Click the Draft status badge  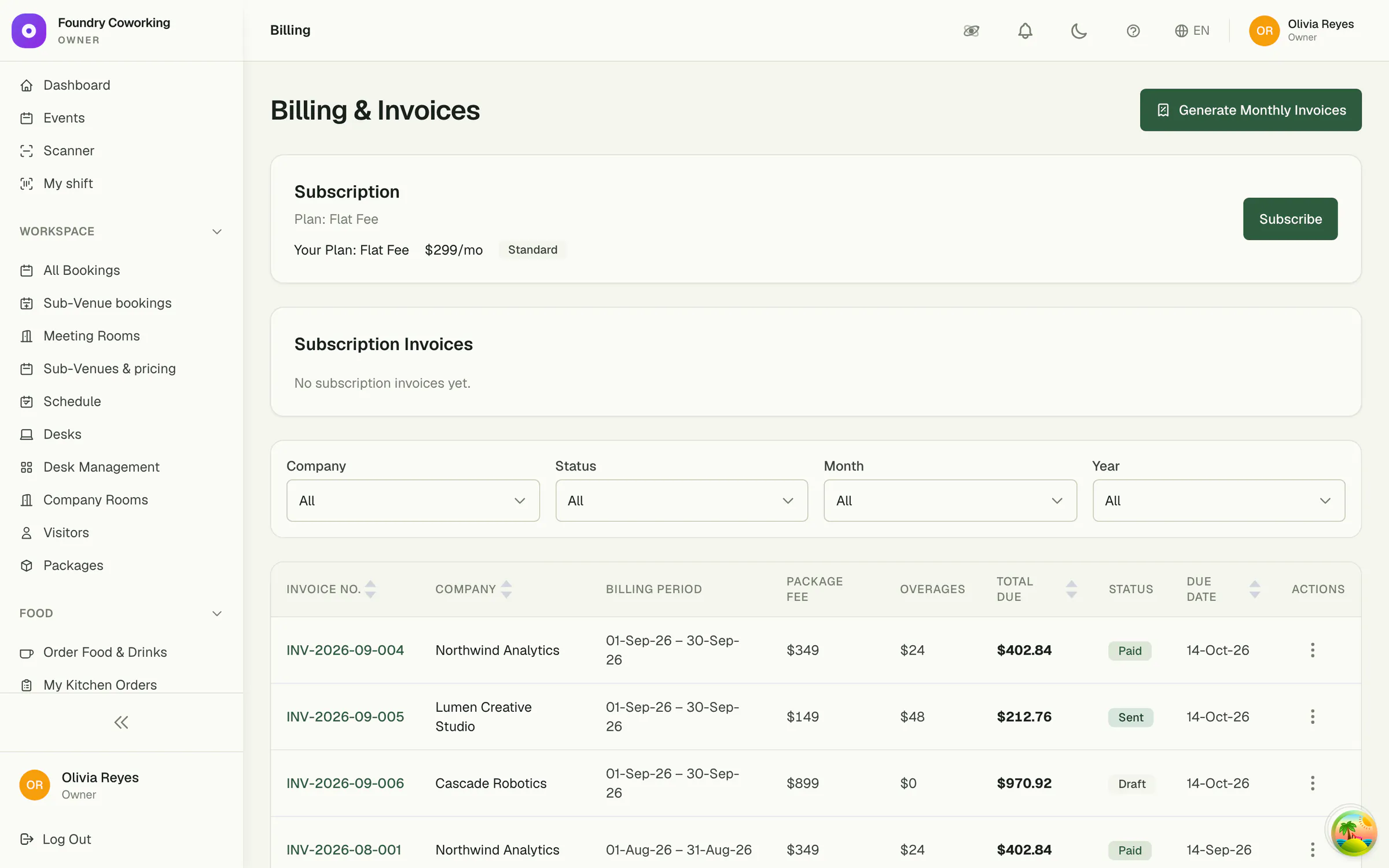click(1131, 784)
